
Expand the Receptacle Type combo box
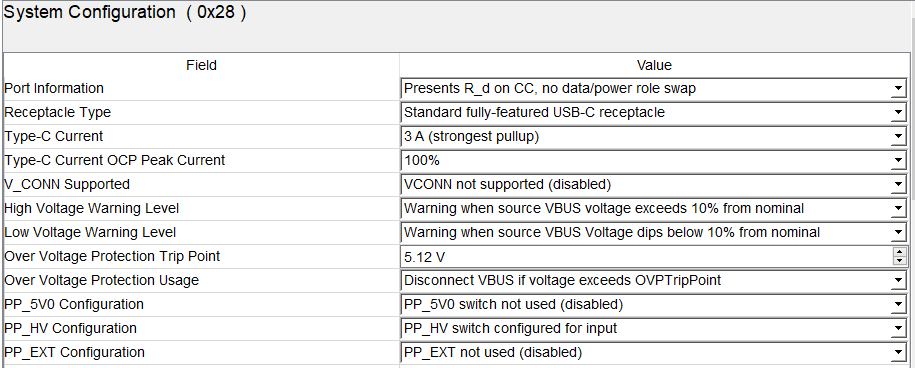pos(898,113)
